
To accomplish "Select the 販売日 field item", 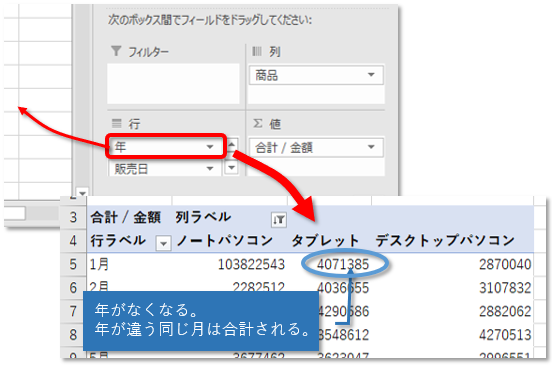I will (165, 169).
